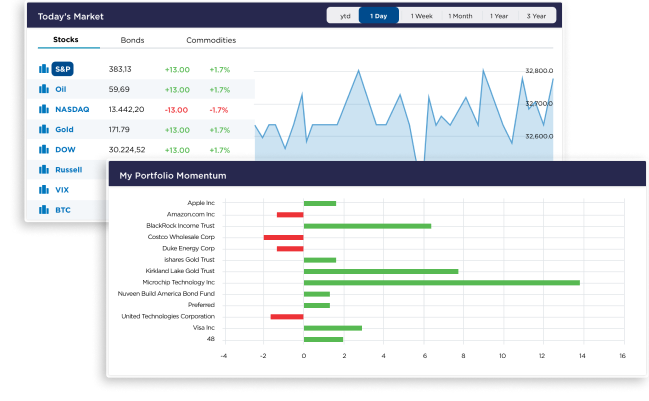649x401 pixels.
Task: Pick the 1 Year range button
Action: click(x=499, y=16)
